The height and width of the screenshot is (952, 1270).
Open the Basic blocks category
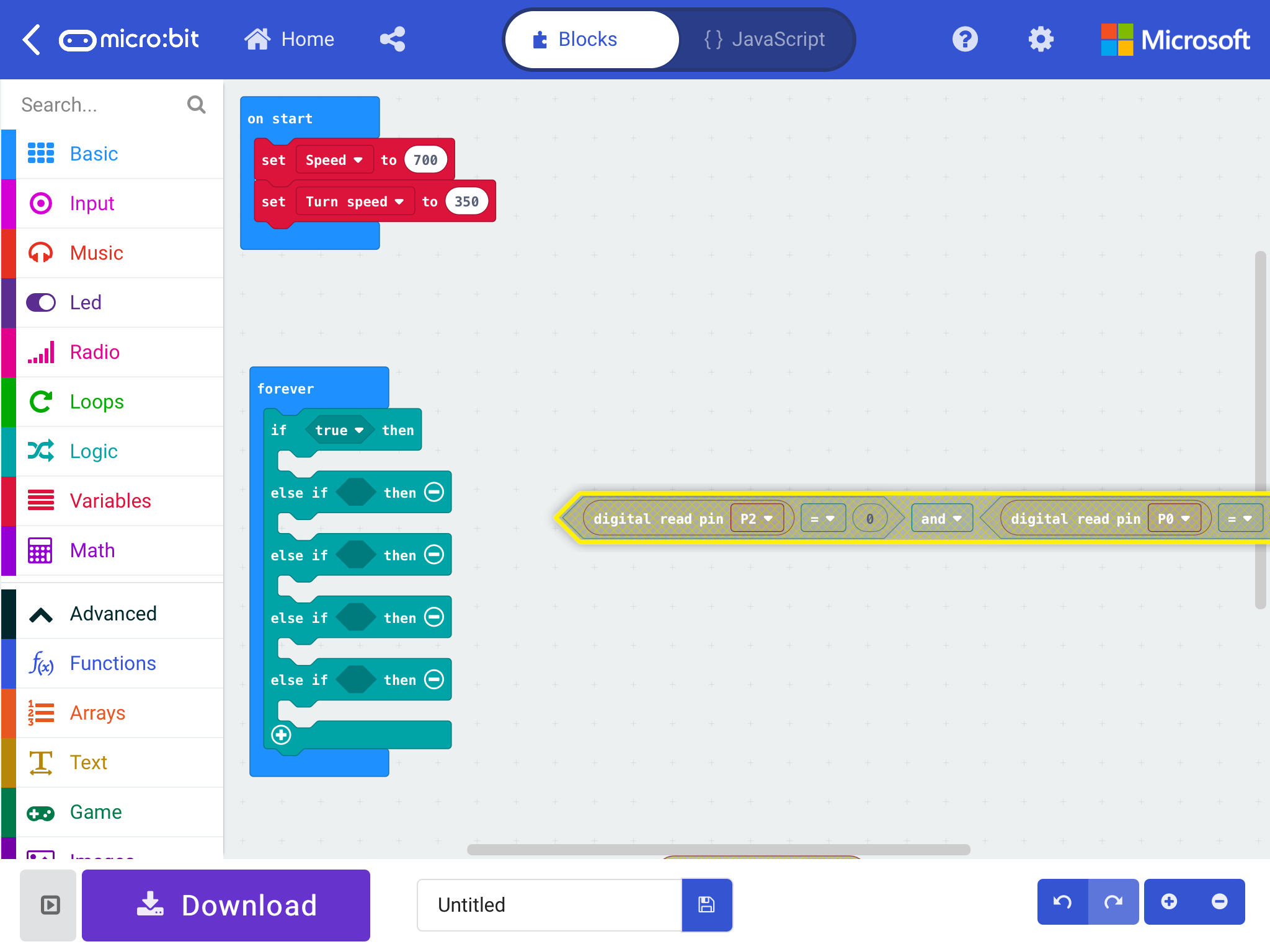tap(94, 153)
